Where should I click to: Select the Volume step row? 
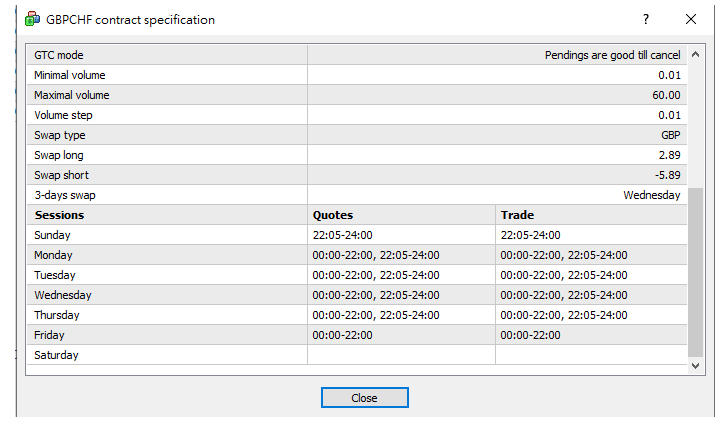click(x=357, y=115)
